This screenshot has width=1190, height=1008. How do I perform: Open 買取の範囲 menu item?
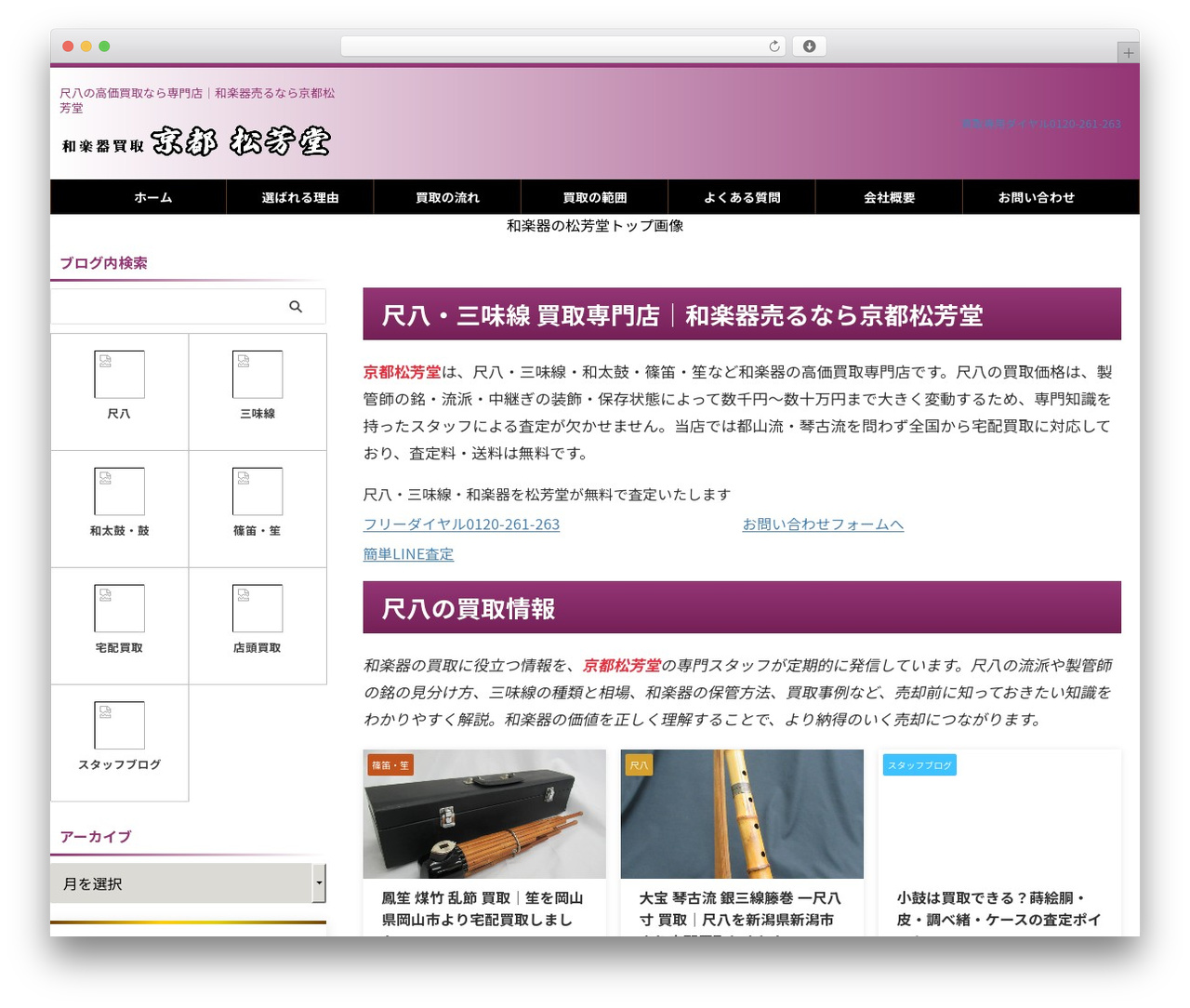[x=595, y=198]
